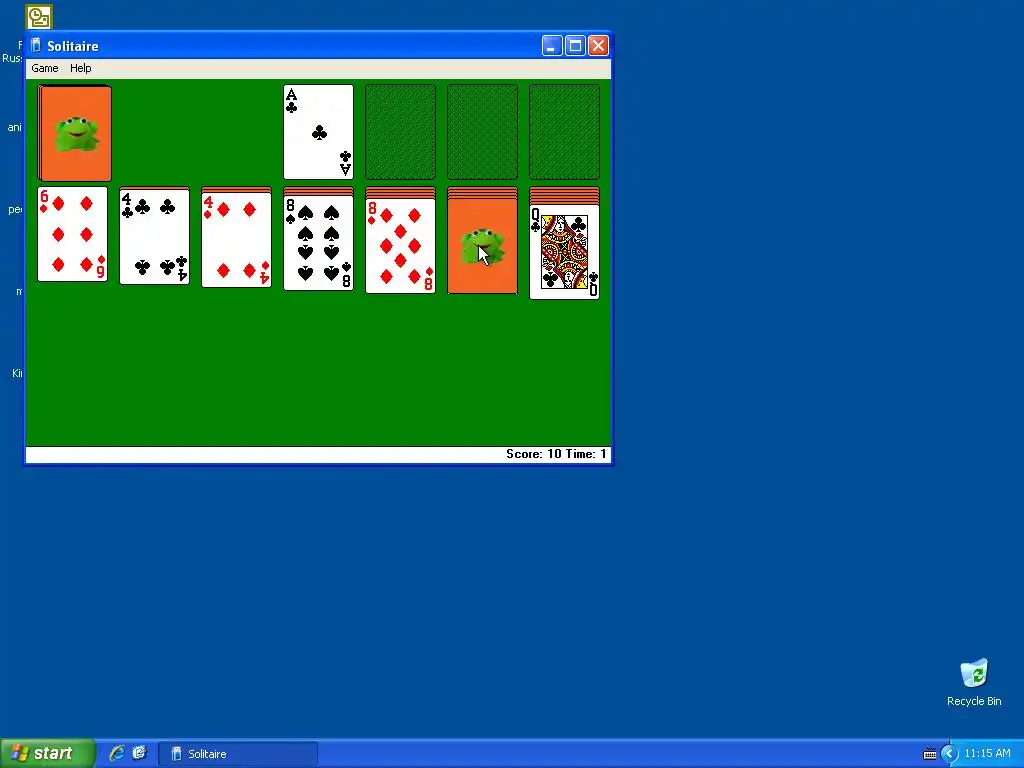Image resolution: width=1024 pixels, height=768 pixels.
Task: Click Solitaire taskbar button
Action: [x=238, y=754]
